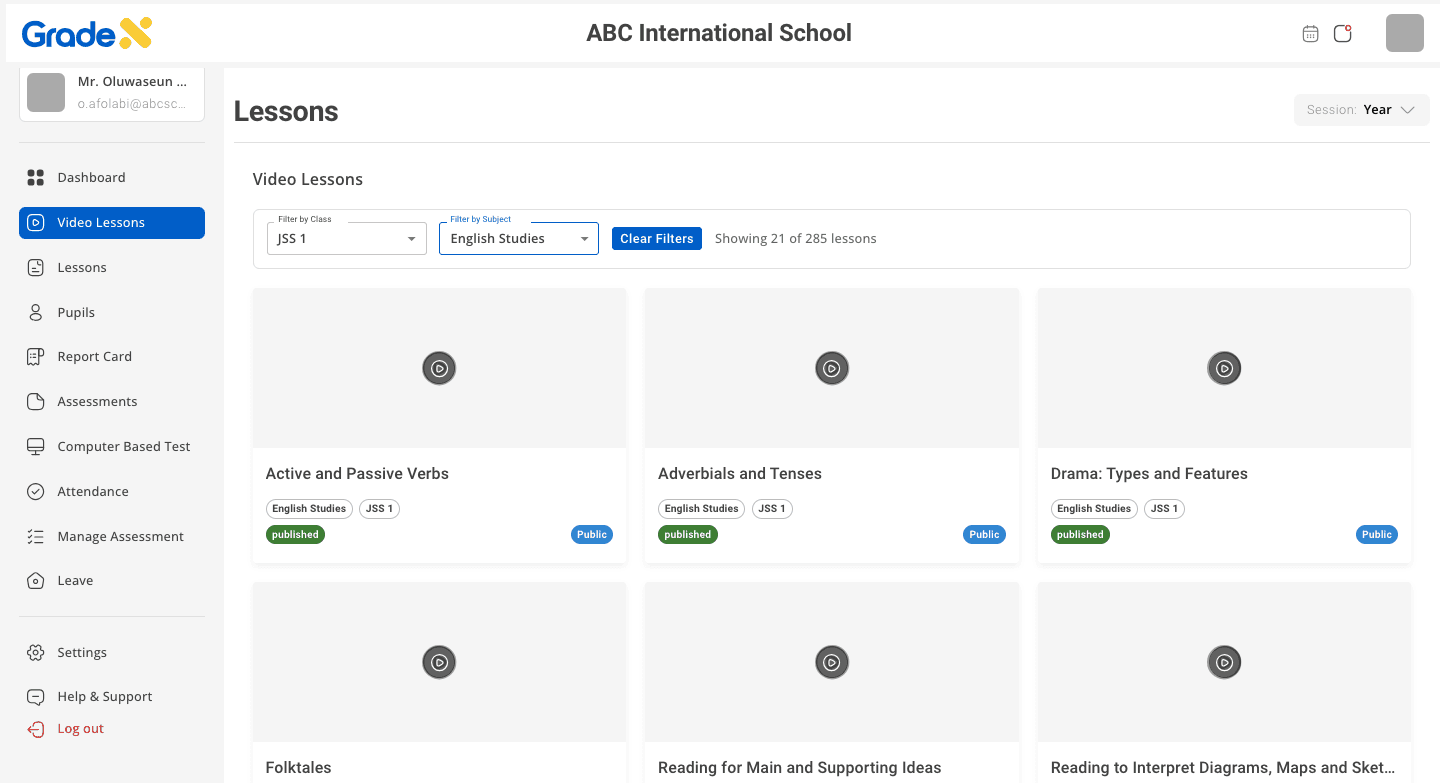Viewport: 1440px width, 783px height.
Task: Click the Attendance checkmark icon
Action: 36,492
